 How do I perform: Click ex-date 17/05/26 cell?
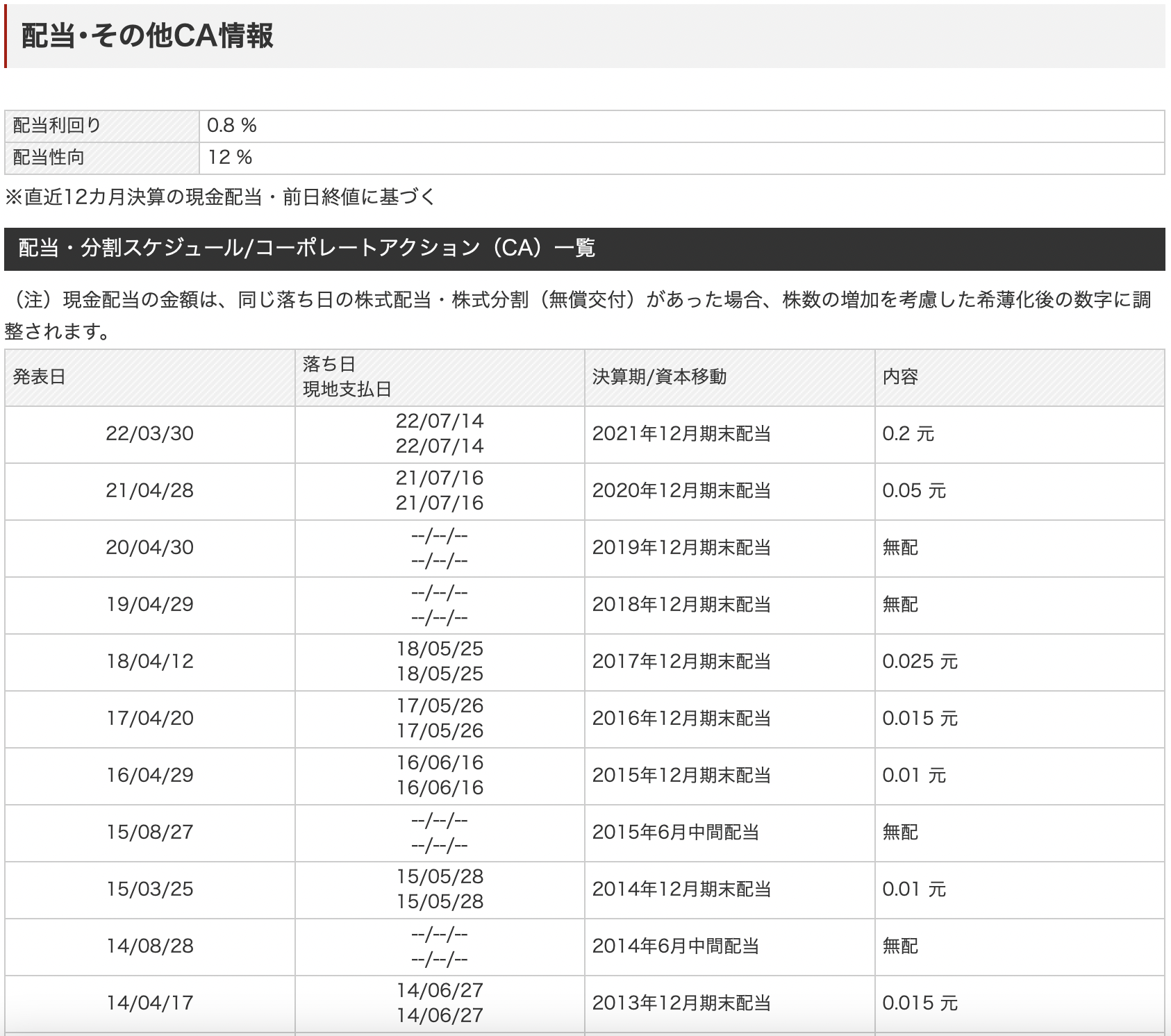coord(440,719)
